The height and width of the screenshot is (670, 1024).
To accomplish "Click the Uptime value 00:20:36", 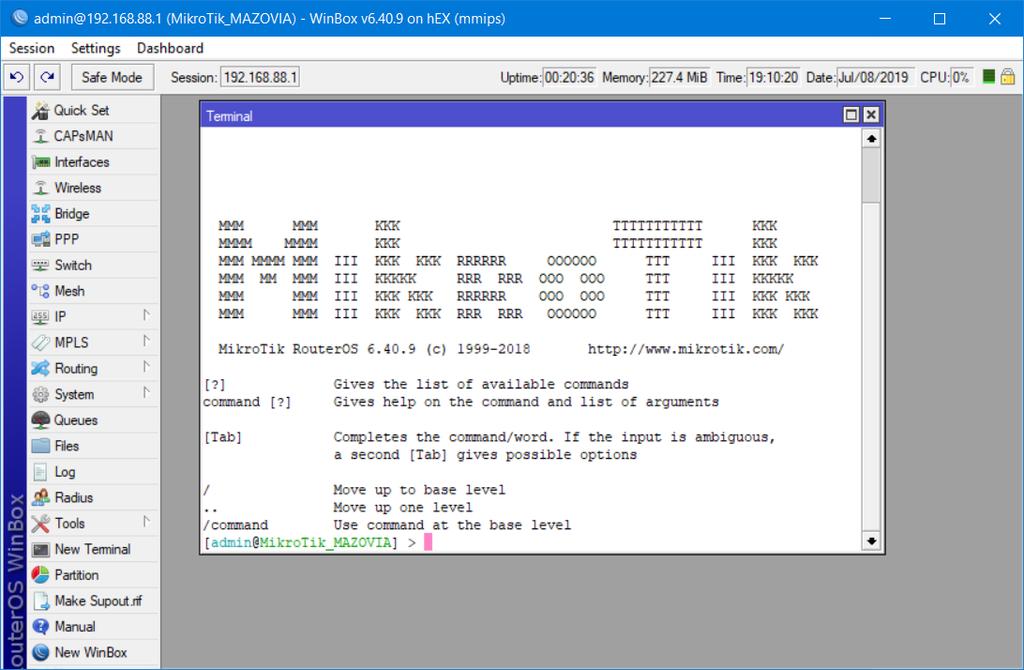I will [x=569, y=77].
